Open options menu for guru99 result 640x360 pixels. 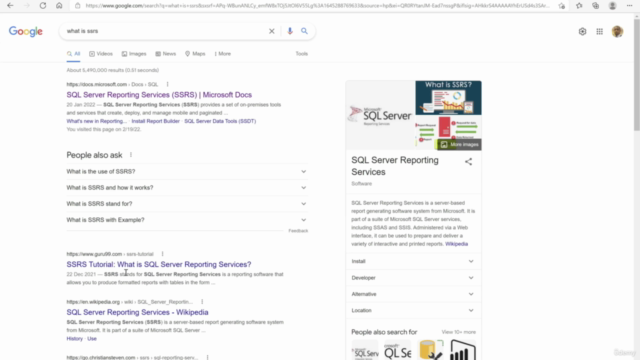pyautogui.click(x=162, y=254)
